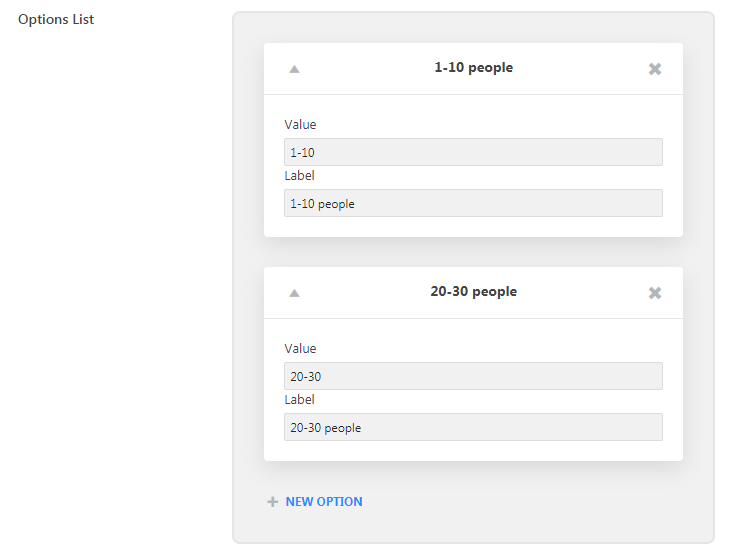Screen dimensions: 736x553
Task: Click the 20-30 people card title
Action: pos(474,292)
